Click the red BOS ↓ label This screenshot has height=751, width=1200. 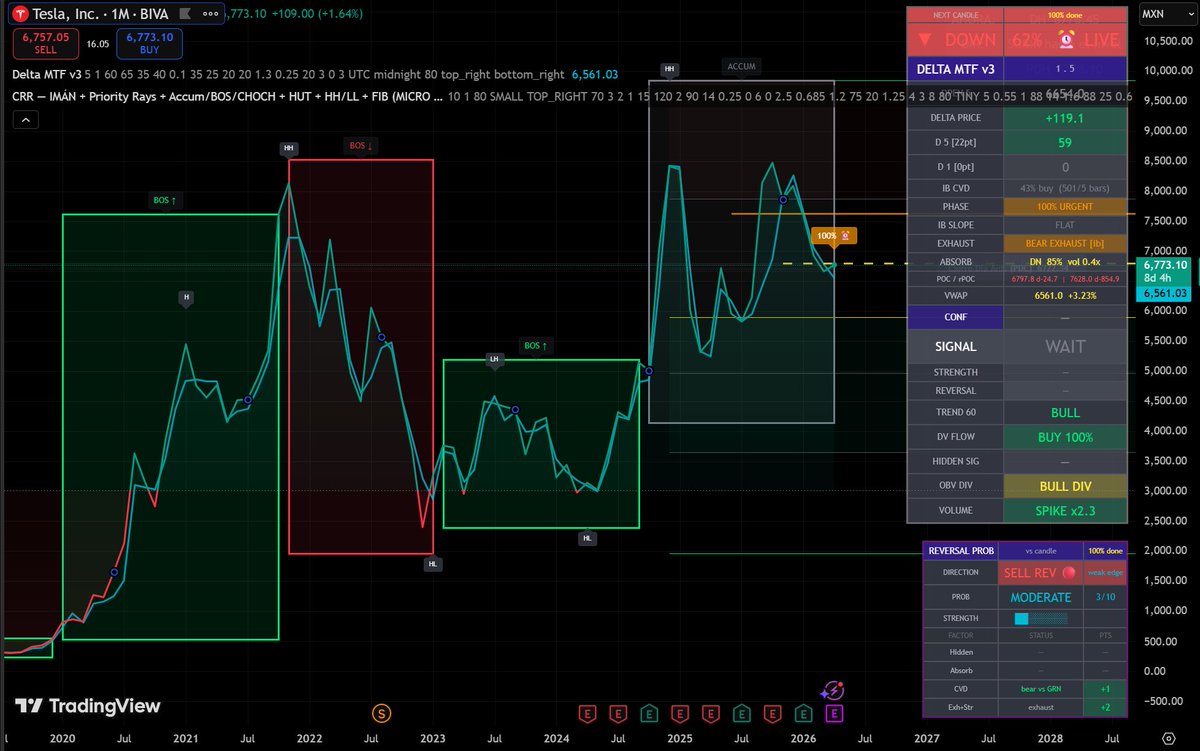click(361, 146)
